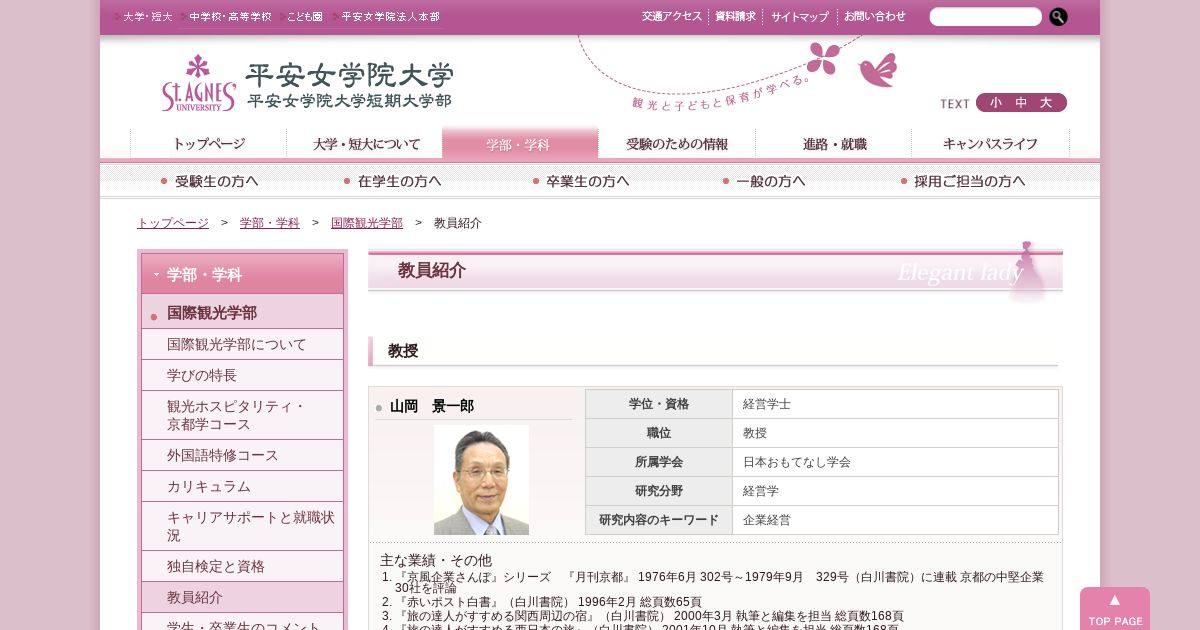Open 独自検定と資格 sidebar item
This screenshot has width=1200, height=630.
(242, 566)
